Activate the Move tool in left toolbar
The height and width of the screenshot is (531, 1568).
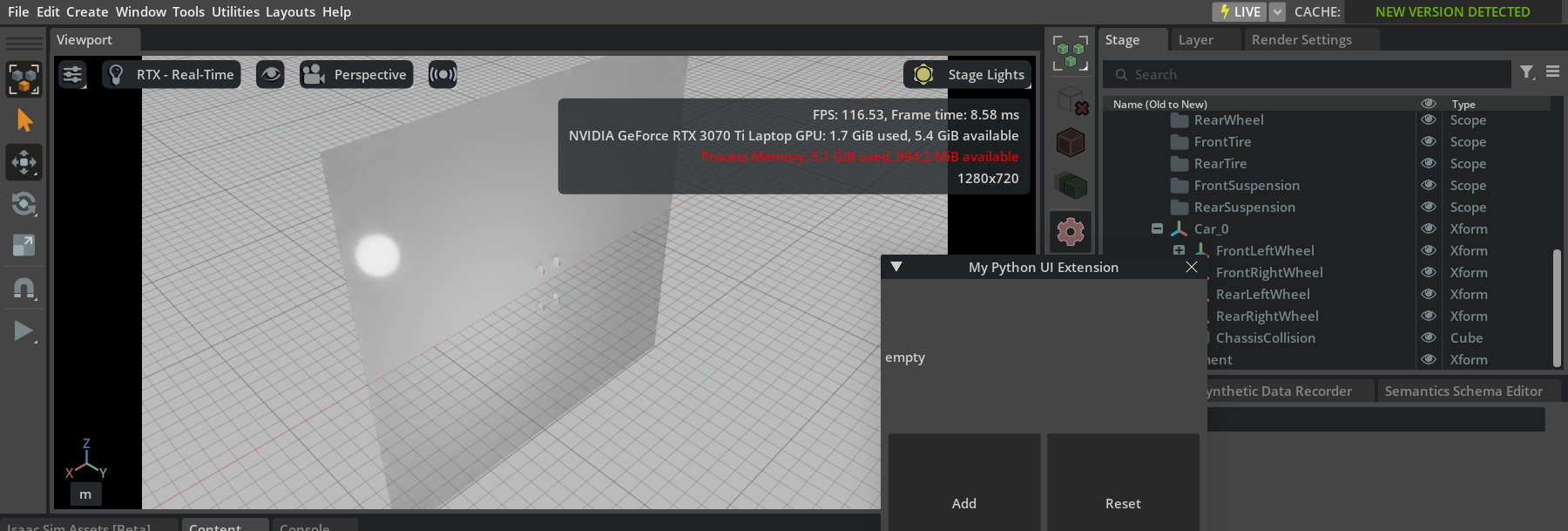[24, 162]
